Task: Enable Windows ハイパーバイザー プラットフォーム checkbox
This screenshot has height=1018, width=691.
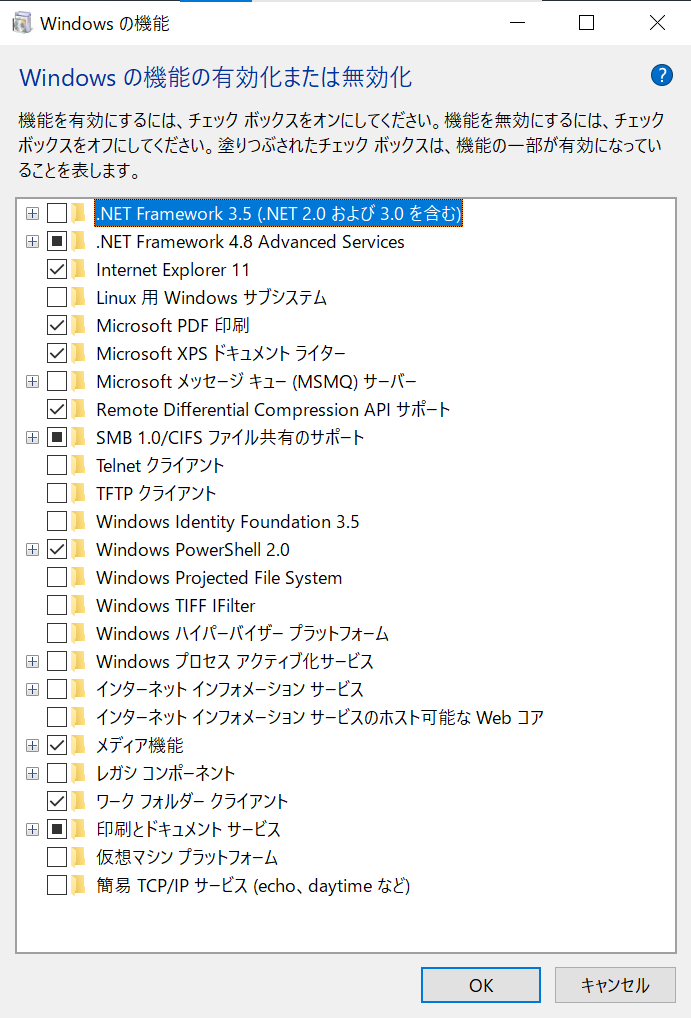Action: click(57, 633)
